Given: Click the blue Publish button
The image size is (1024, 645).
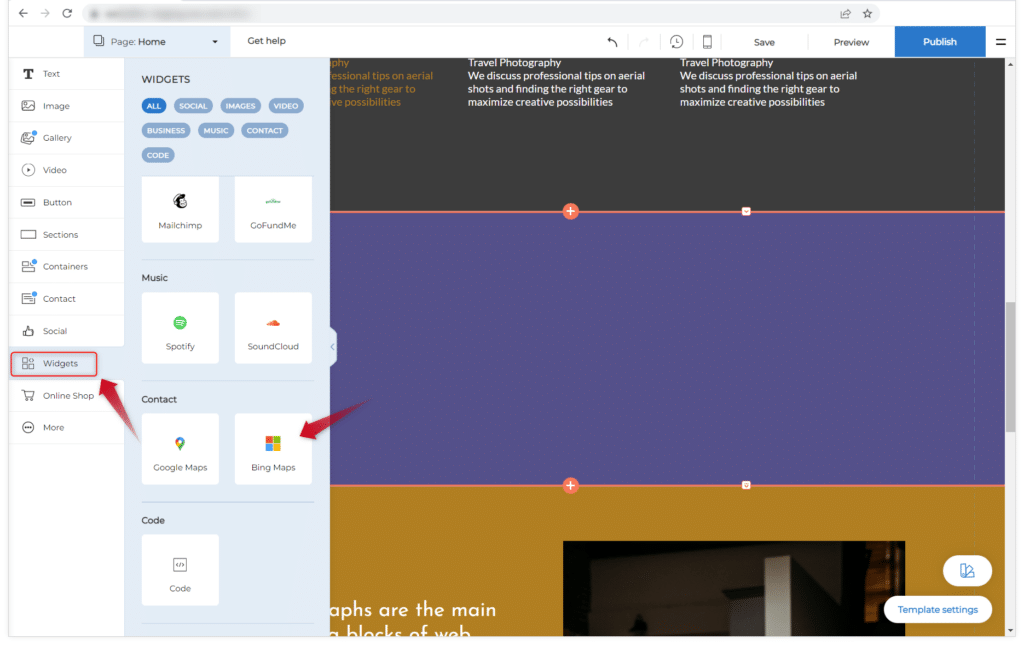Looking at the screenshot, I should pos(939,42).
